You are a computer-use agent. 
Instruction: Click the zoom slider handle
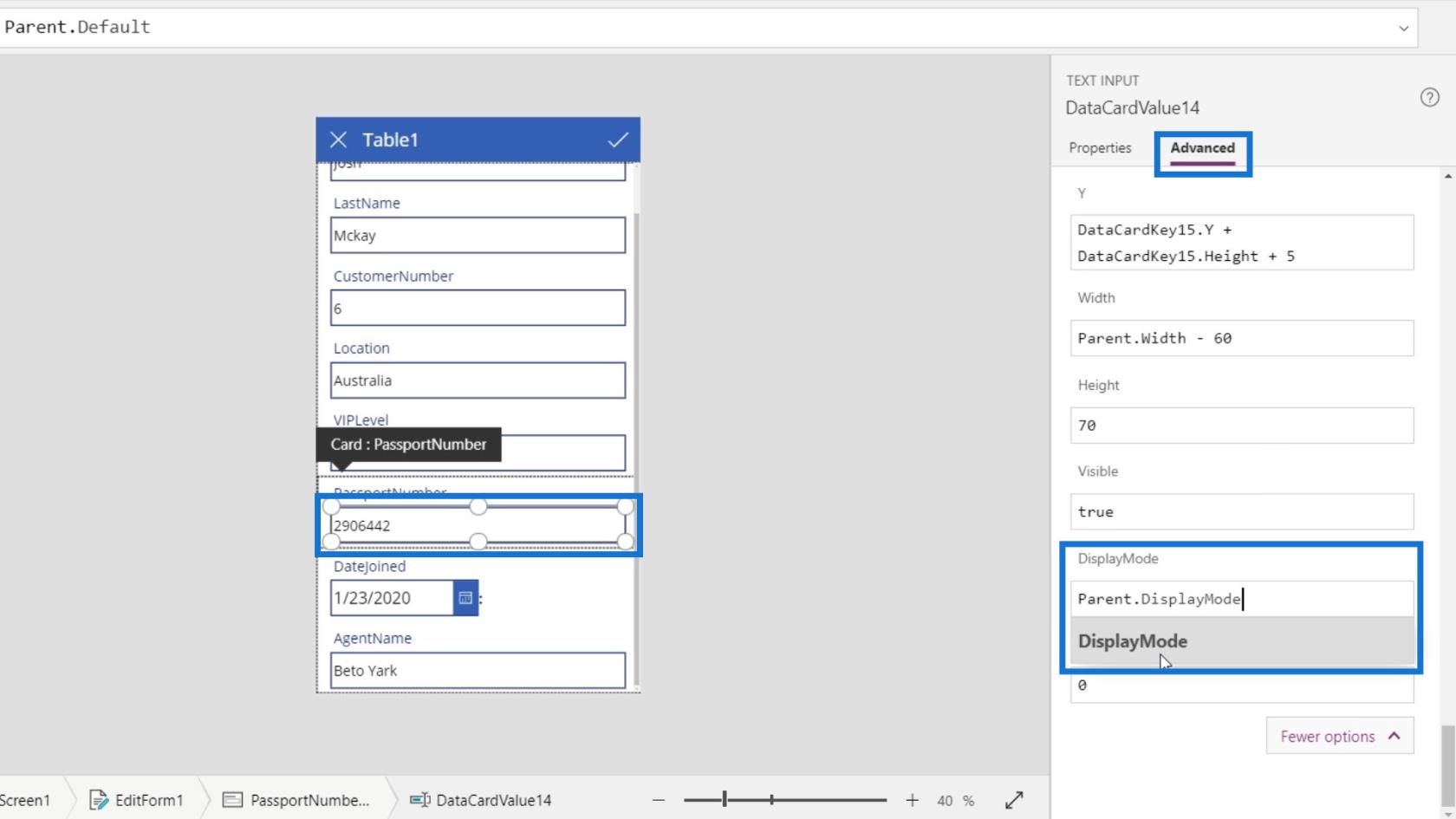725,800
